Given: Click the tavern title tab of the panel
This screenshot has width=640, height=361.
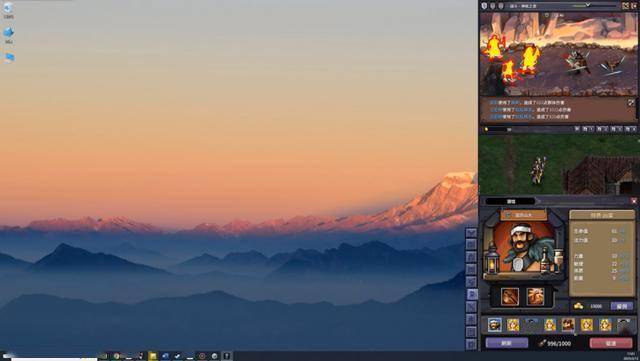Looking at the screenshot, I should coord(511,201).
